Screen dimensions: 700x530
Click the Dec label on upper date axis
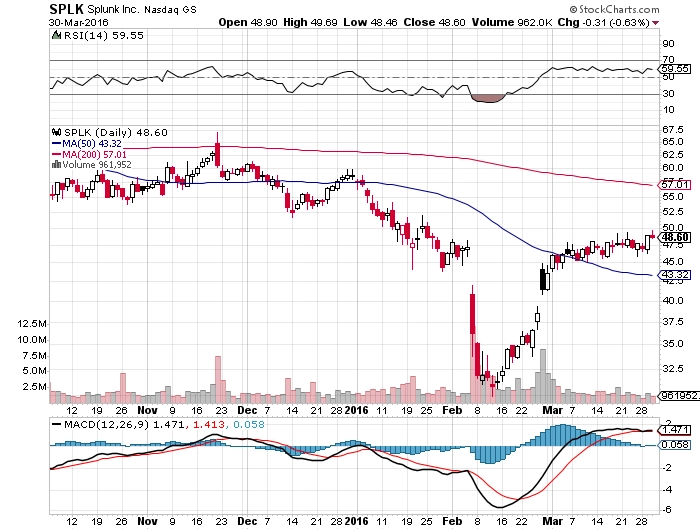(x=247, y=410)
